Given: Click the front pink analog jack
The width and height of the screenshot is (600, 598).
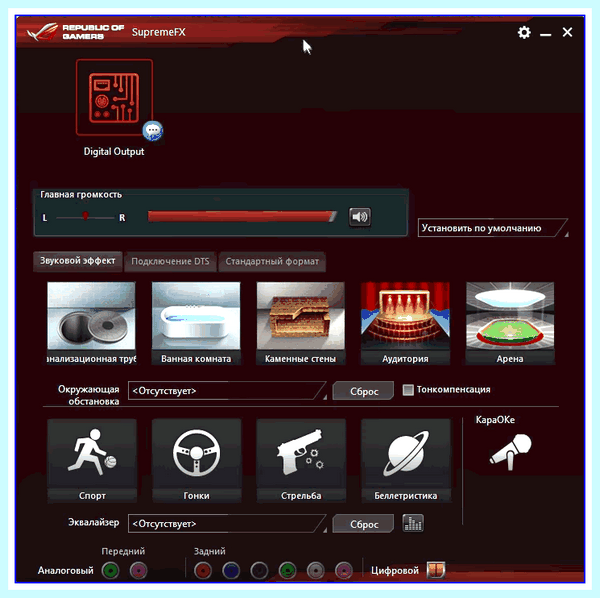Looking at the screenshot, I should (139, 570).
